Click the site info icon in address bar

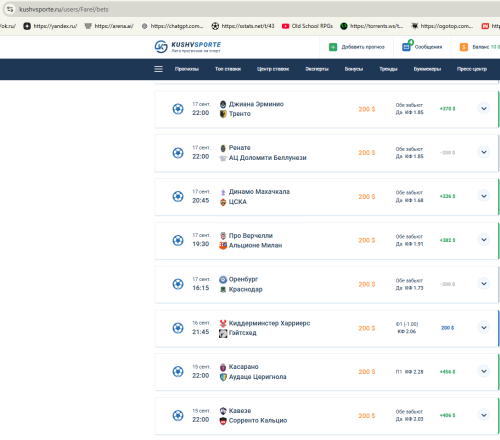click(x=10, y=9)
